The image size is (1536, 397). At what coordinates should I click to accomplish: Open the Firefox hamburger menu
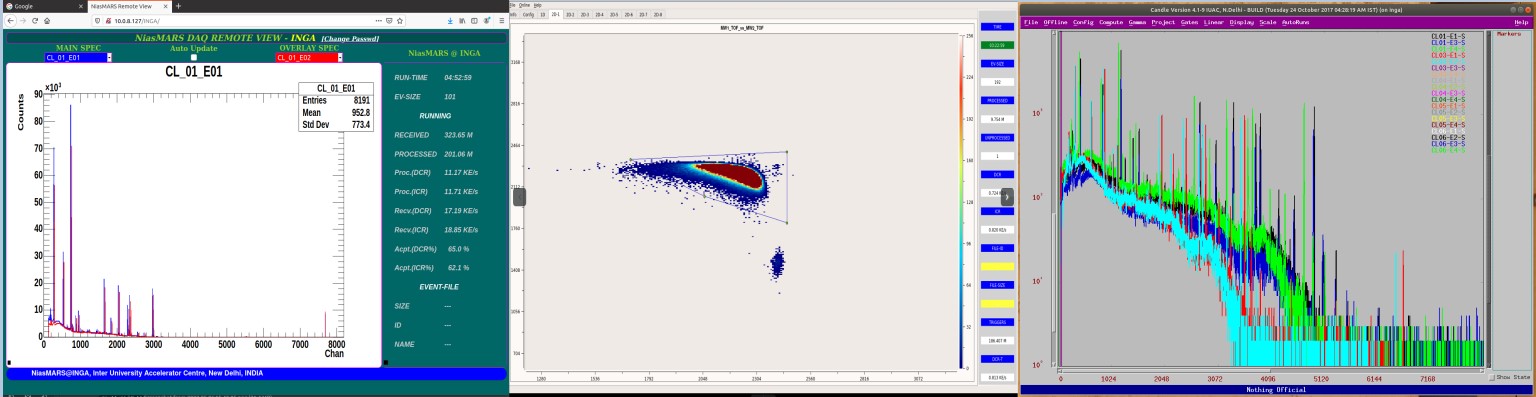point(501,20)
